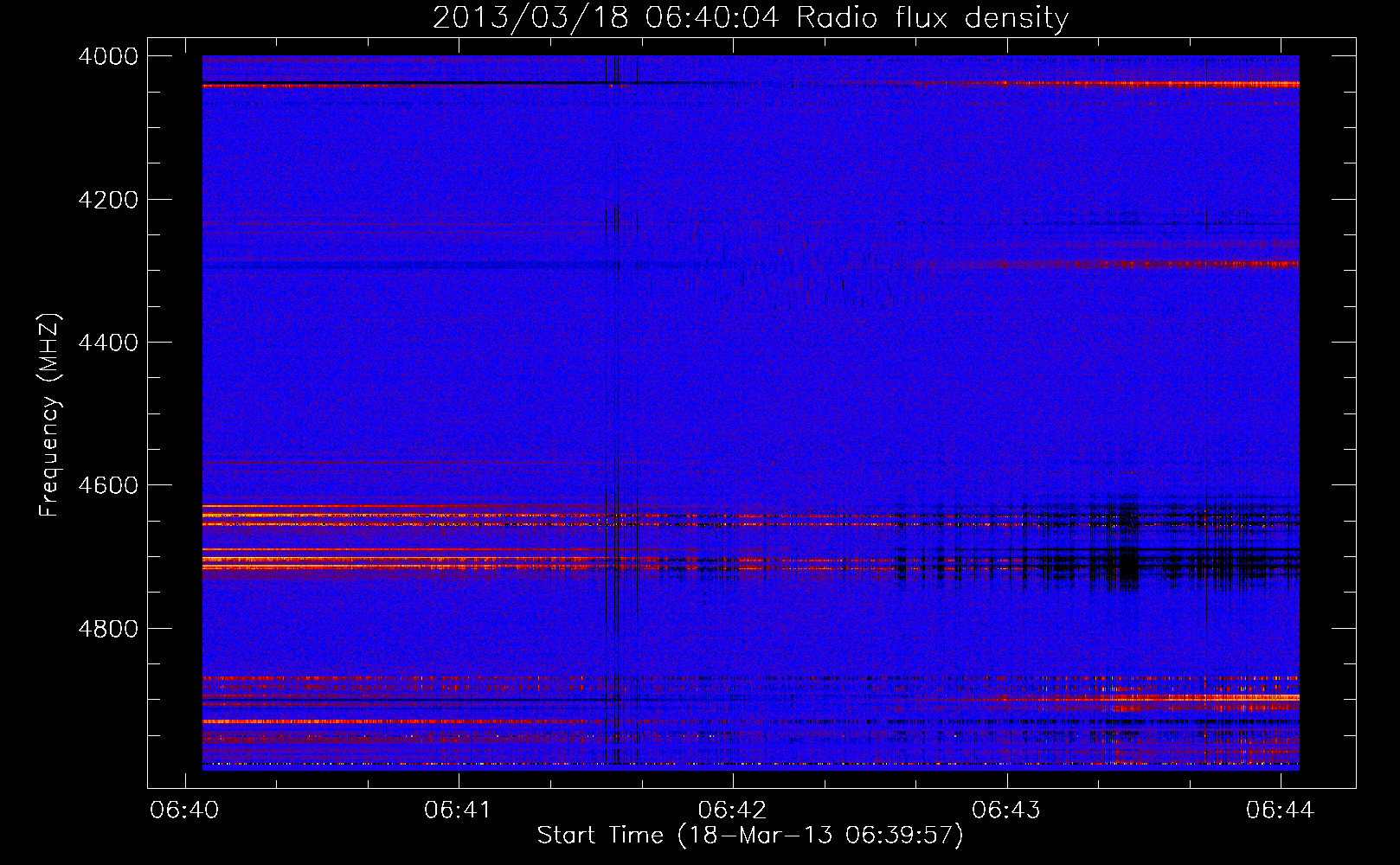
Task: Click the plot title '2013/03/18 06:40:04 Radio flux density'
Action: 751,17
